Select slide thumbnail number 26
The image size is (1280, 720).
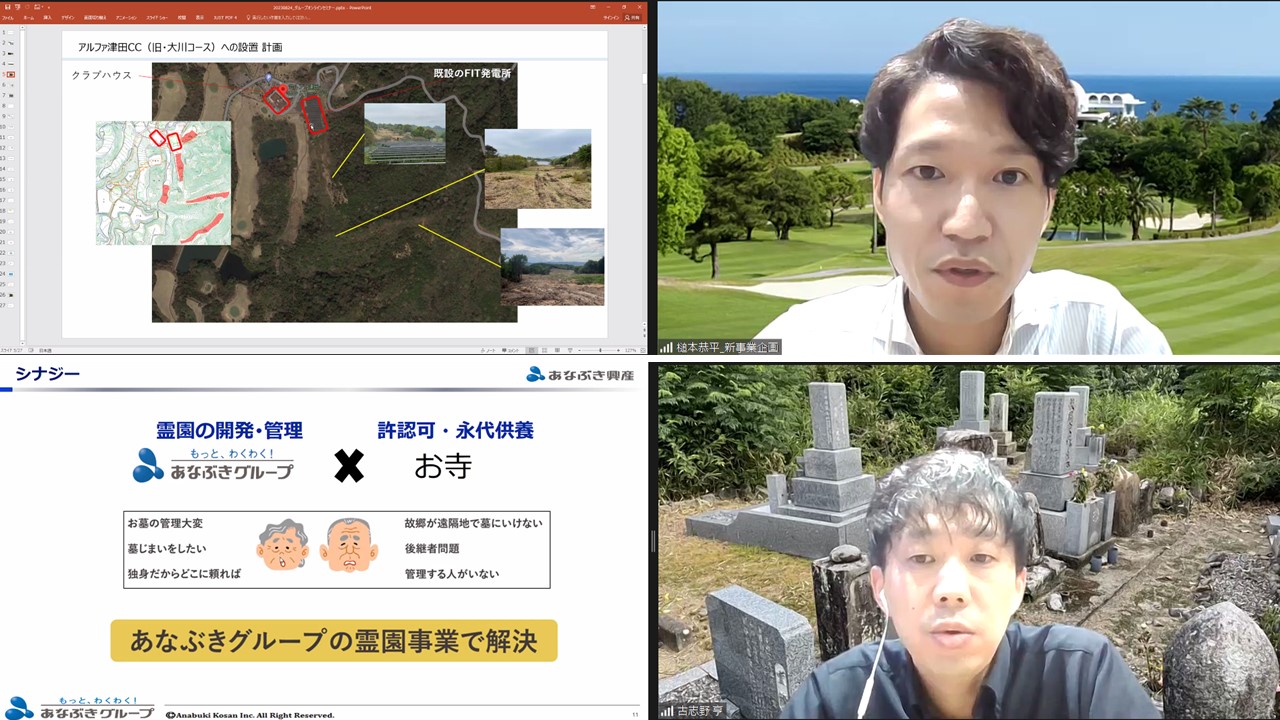pos(10,294)
